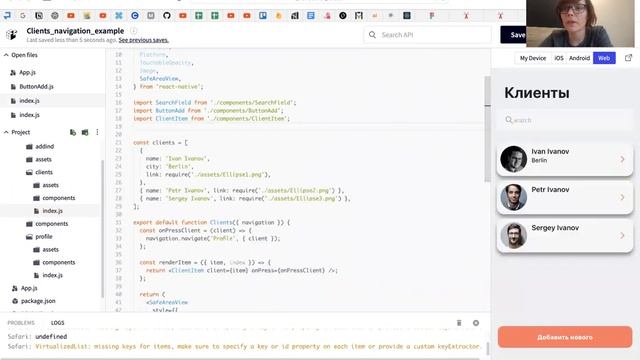The height and width of the screenshot is (360, 640).
Task: Click the new file icon in Project
Action: (73, 132)
